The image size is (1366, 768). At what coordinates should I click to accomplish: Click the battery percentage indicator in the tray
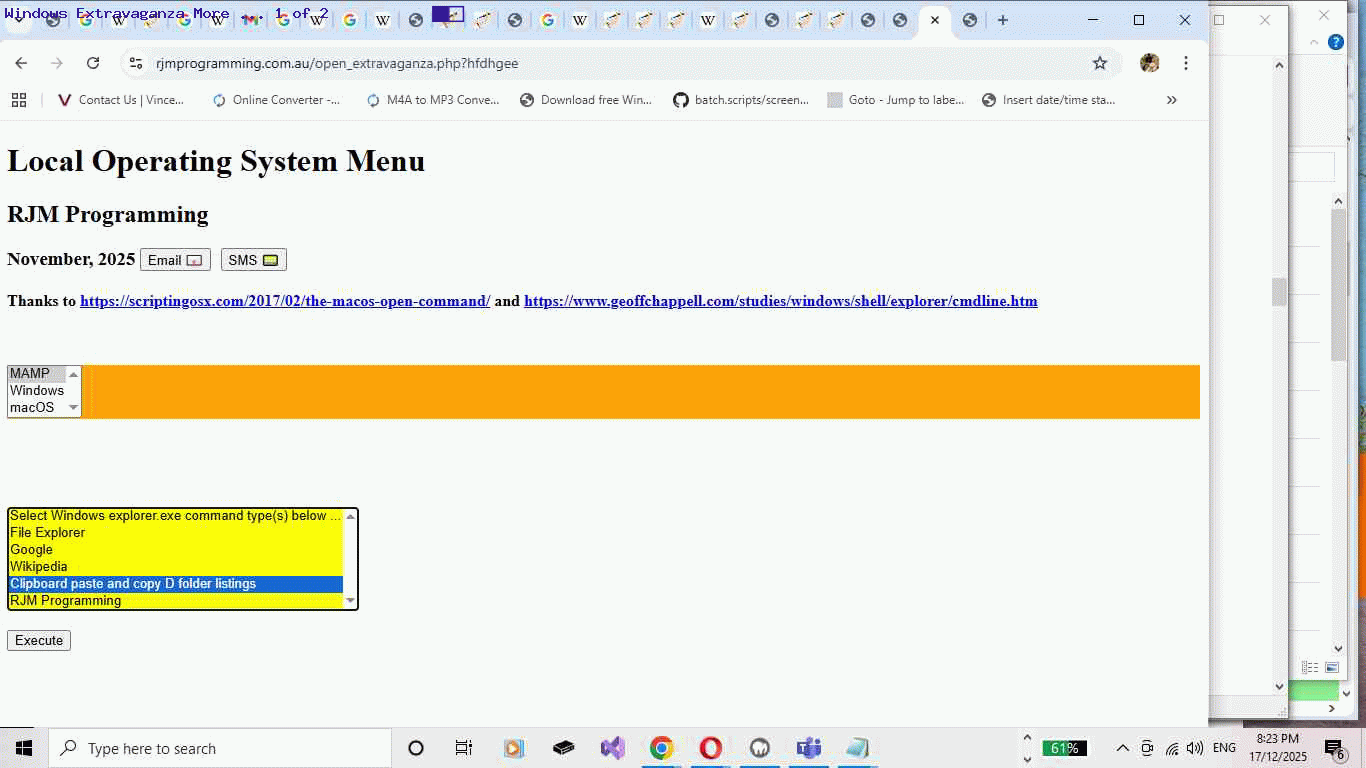point(1065,747)
